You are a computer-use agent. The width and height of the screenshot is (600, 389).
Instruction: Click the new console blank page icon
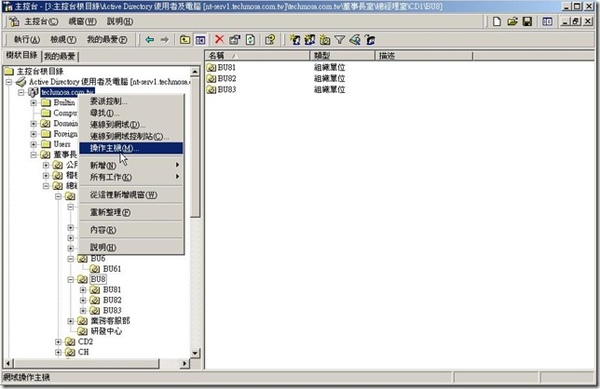[x=497, y=21]
